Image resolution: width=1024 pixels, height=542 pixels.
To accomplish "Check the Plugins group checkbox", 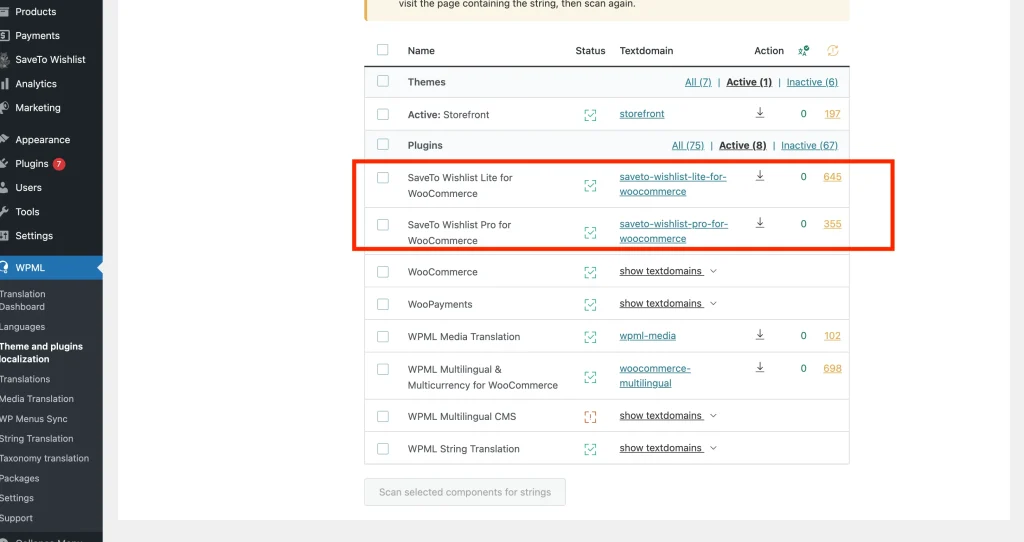I will 383,144.
